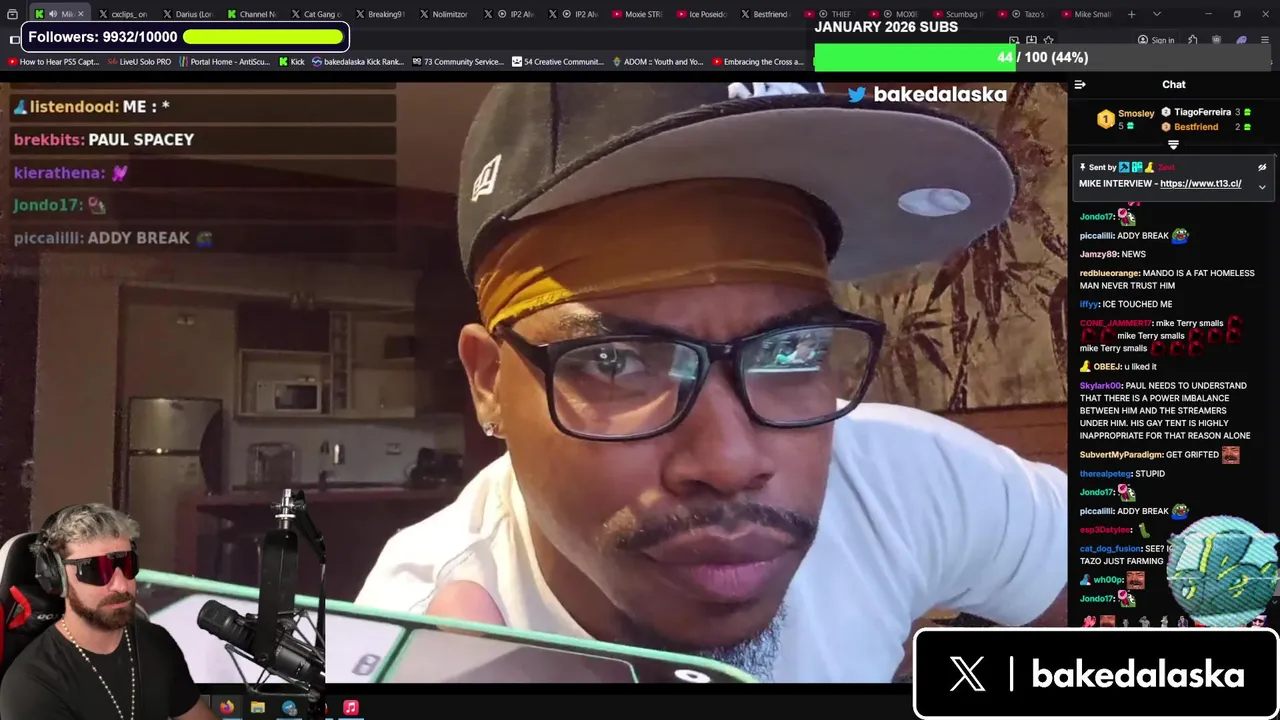Open 'ADOM :: Youth and Yo...' bookmark
Screen dimensions: 1280x720
coord(657,62)
